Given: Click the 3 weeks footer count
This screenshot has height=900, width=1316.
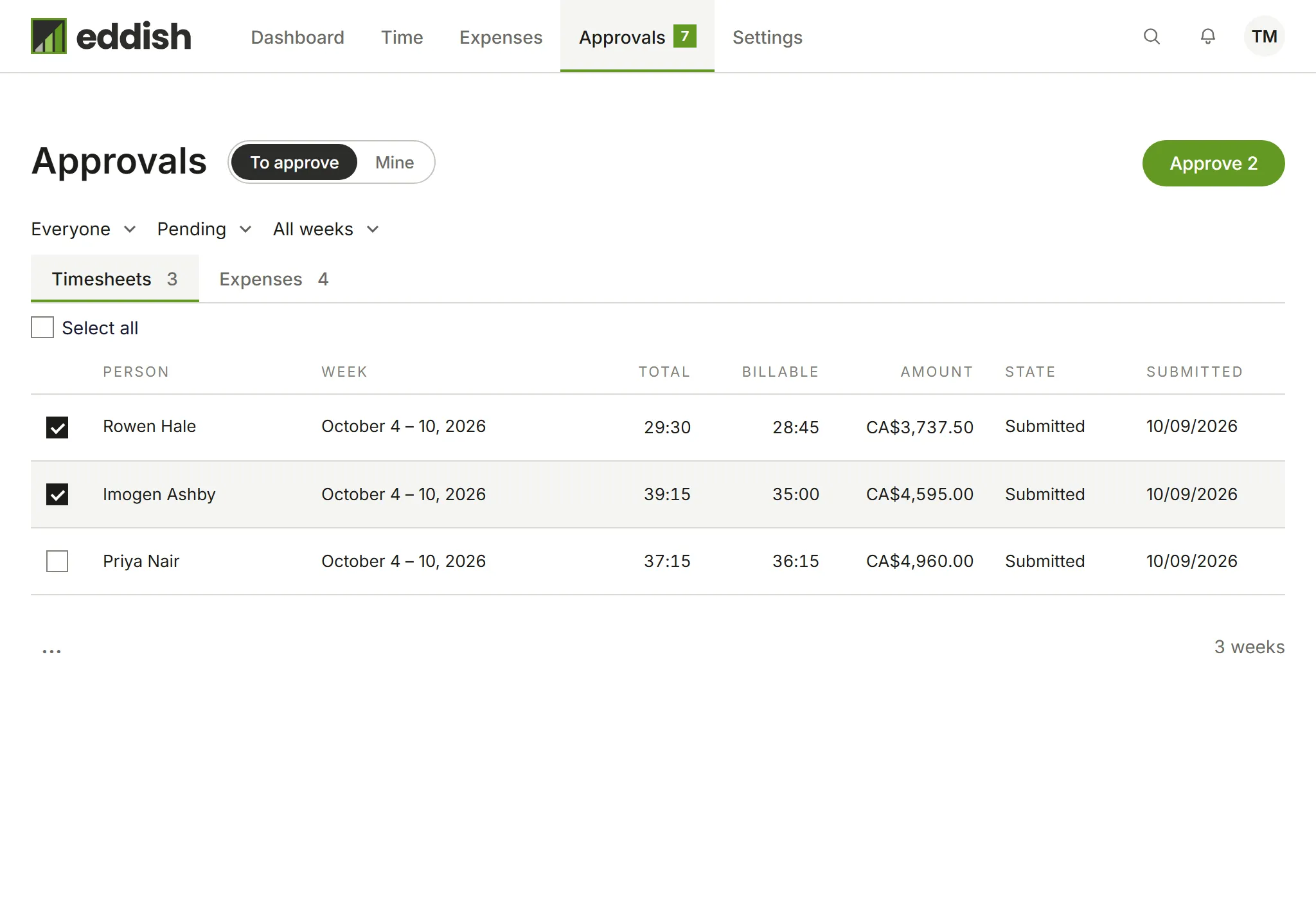Looking at the screenshot, I should coord(1249,647).
